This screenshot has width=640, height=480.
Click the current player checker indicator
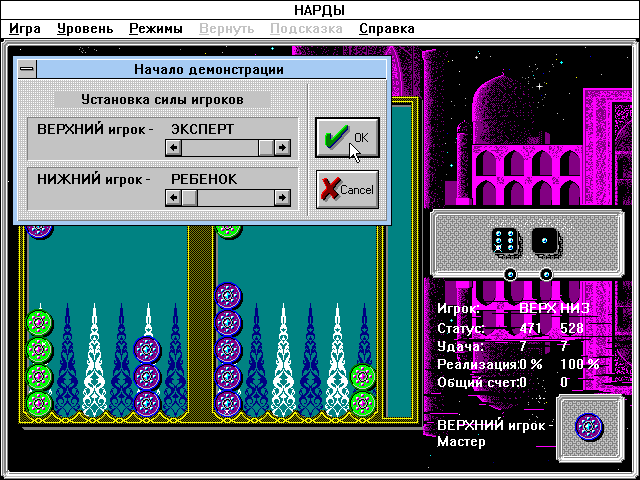pyautogui.click(x=589, y=427)
